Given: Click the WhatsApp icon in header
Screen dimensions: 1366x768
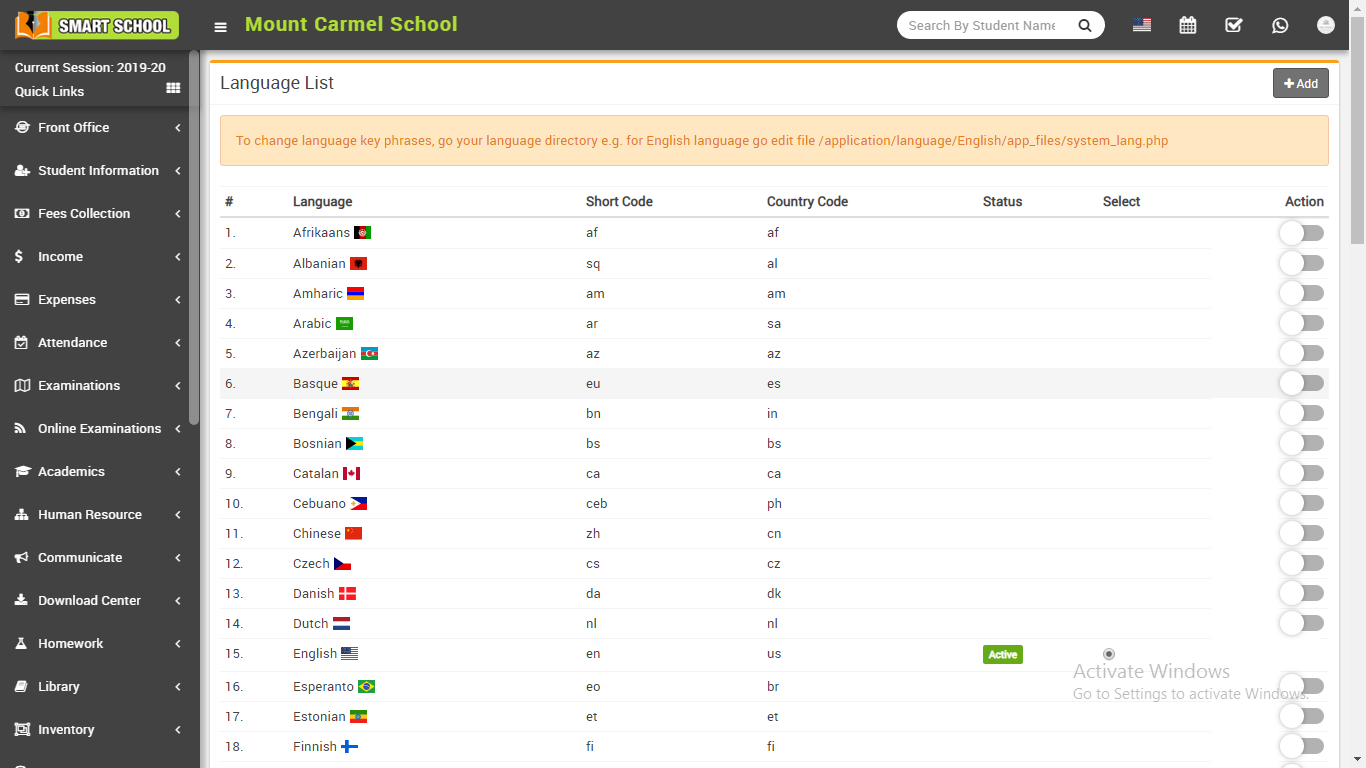Looking at the screenshot, I should coord(1280,26).
